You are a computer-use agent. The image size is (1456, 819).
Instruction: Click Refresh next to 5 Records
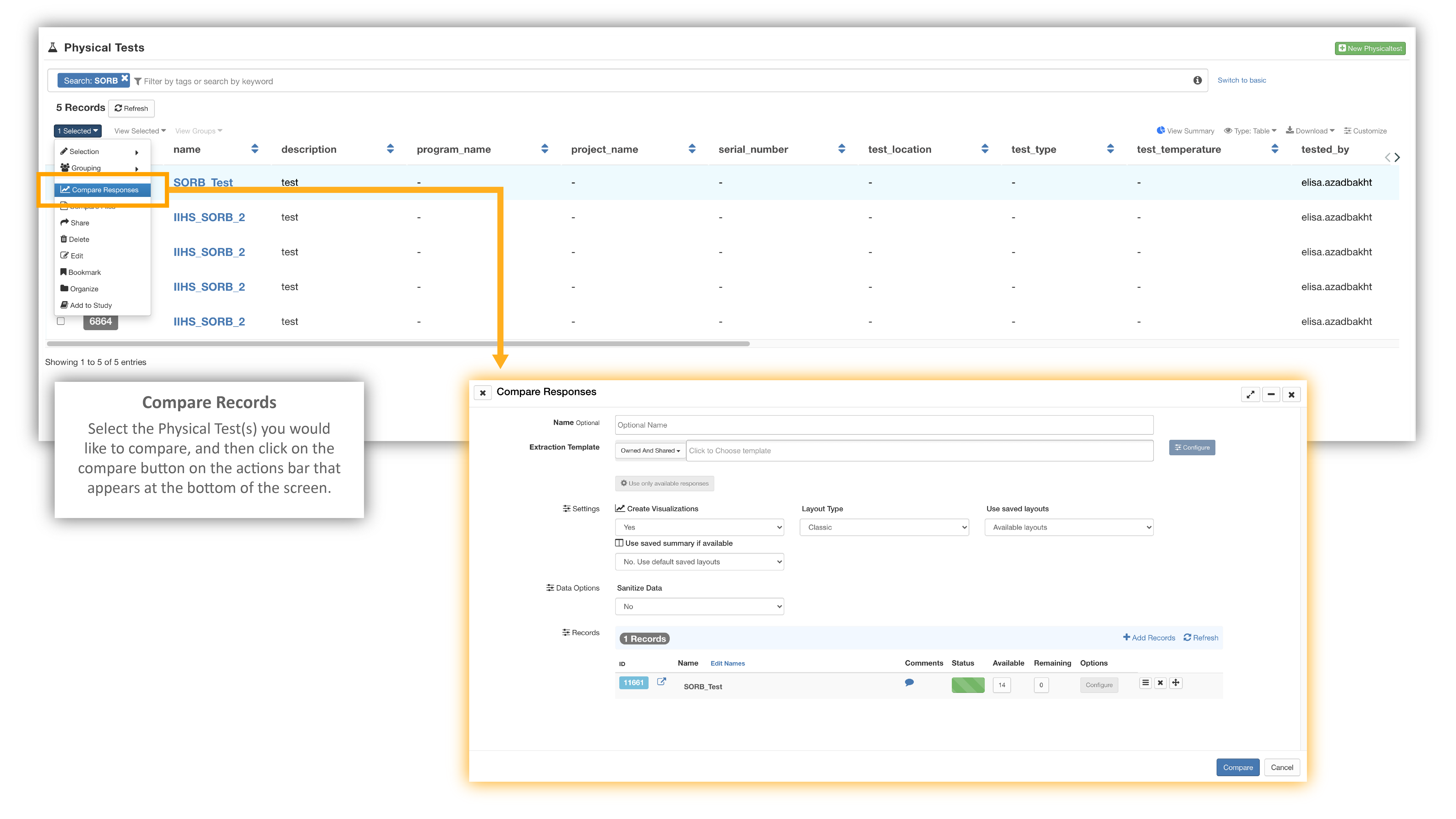pos(131,108)
